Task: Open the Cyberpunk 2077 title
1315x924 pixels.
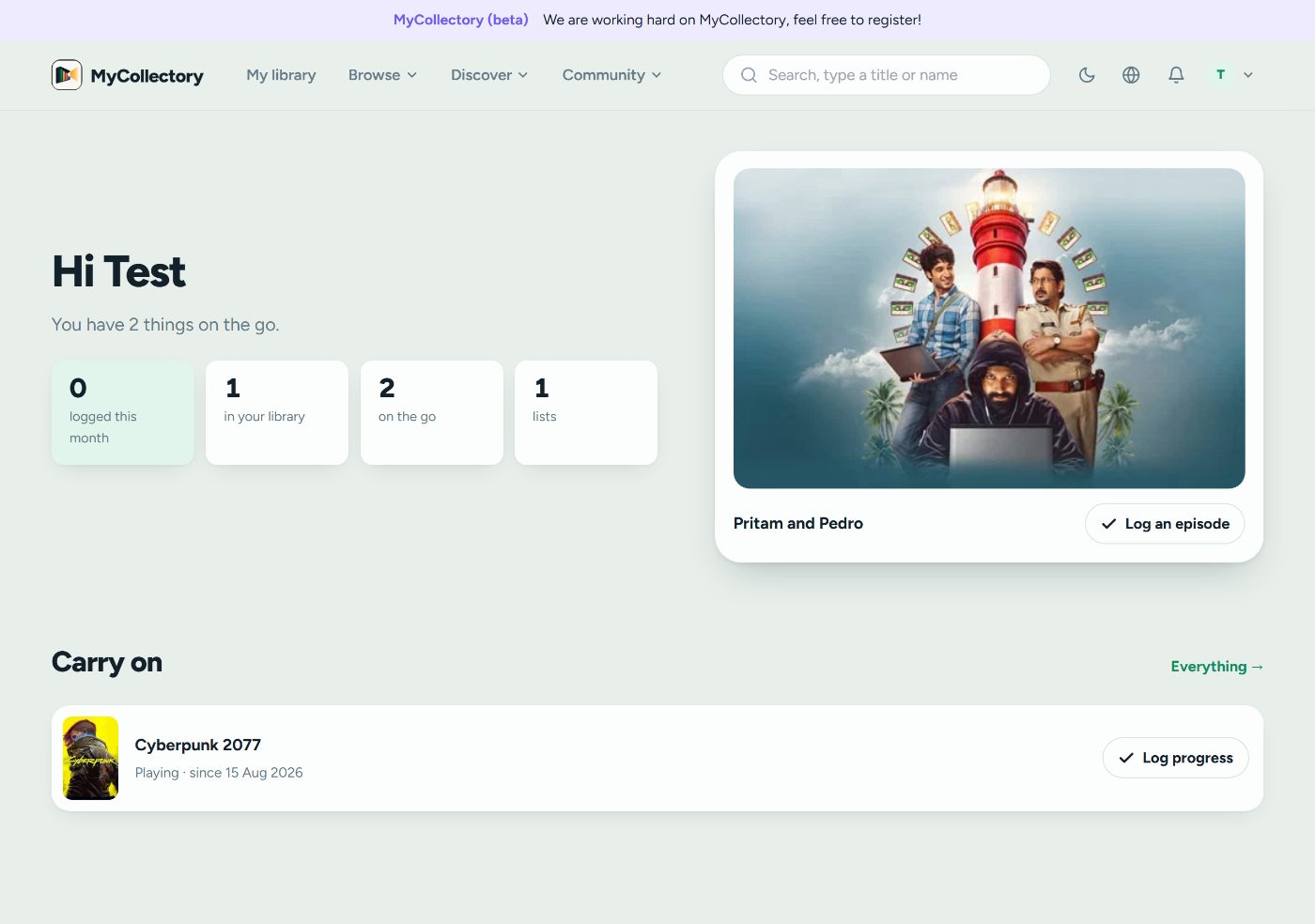Action: (x=198, y=745)
